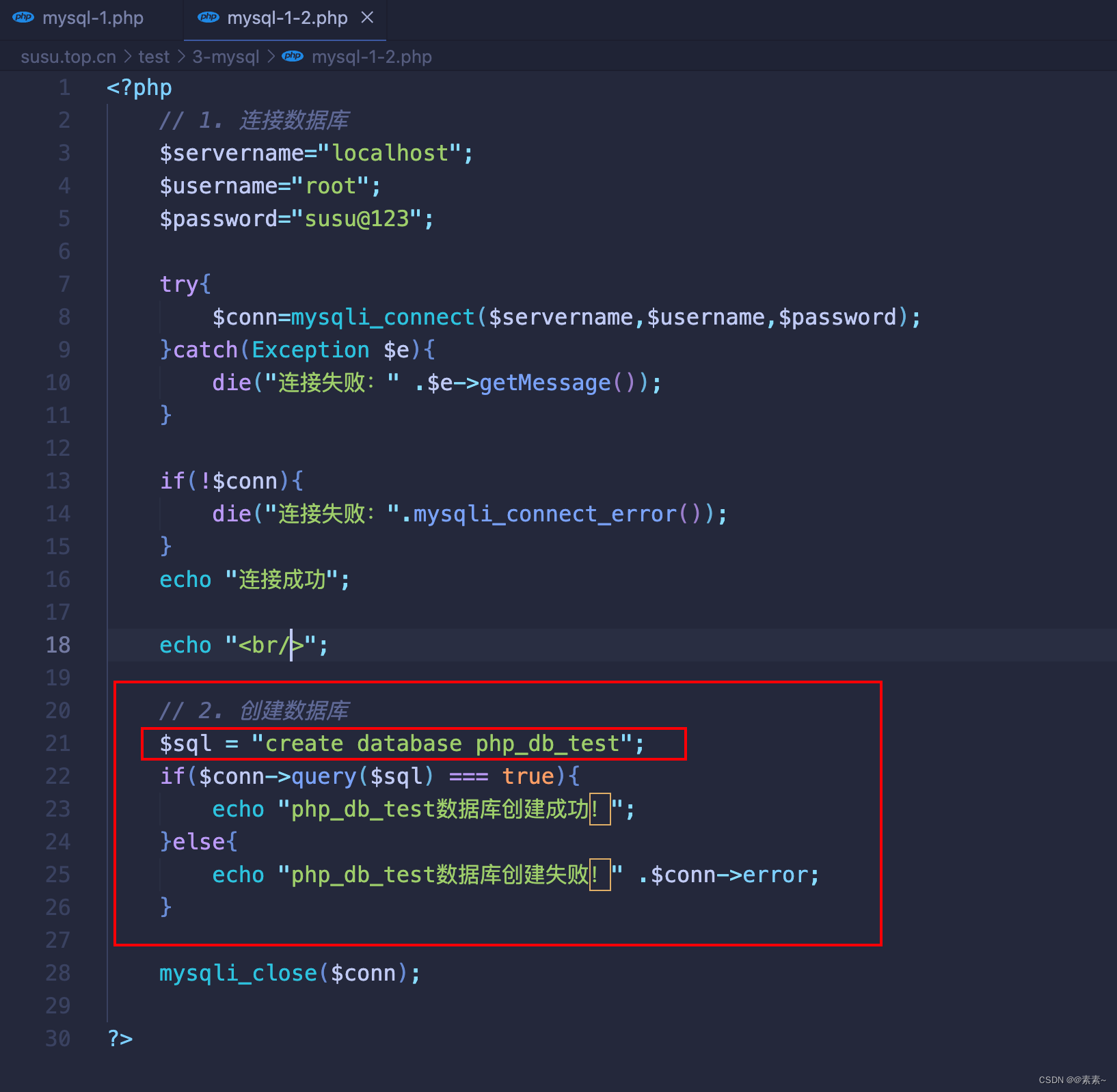Click the "true" keyword on line 22
This screenshot has height=1092, width=1117.
[x=528, y=776]
